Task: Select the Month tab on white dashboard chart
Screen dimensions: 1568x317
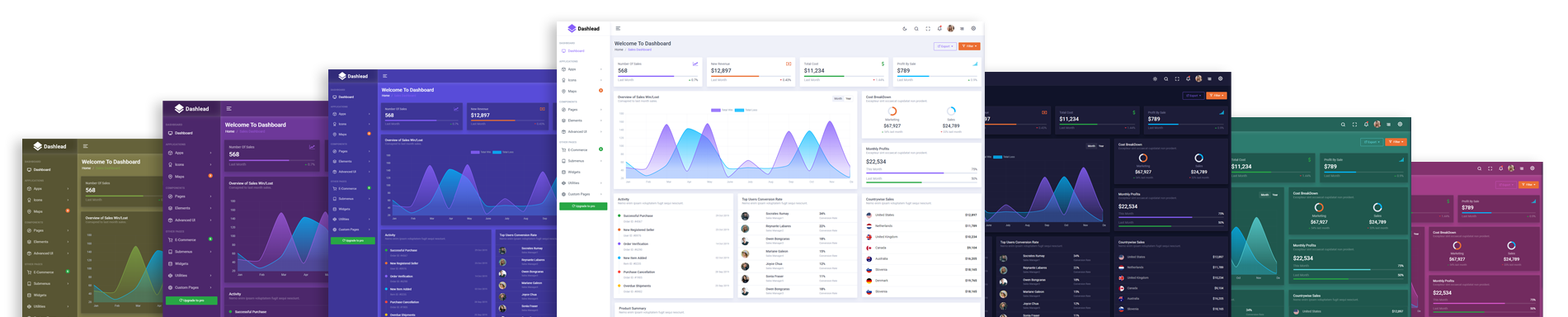Action: (838, 98)
